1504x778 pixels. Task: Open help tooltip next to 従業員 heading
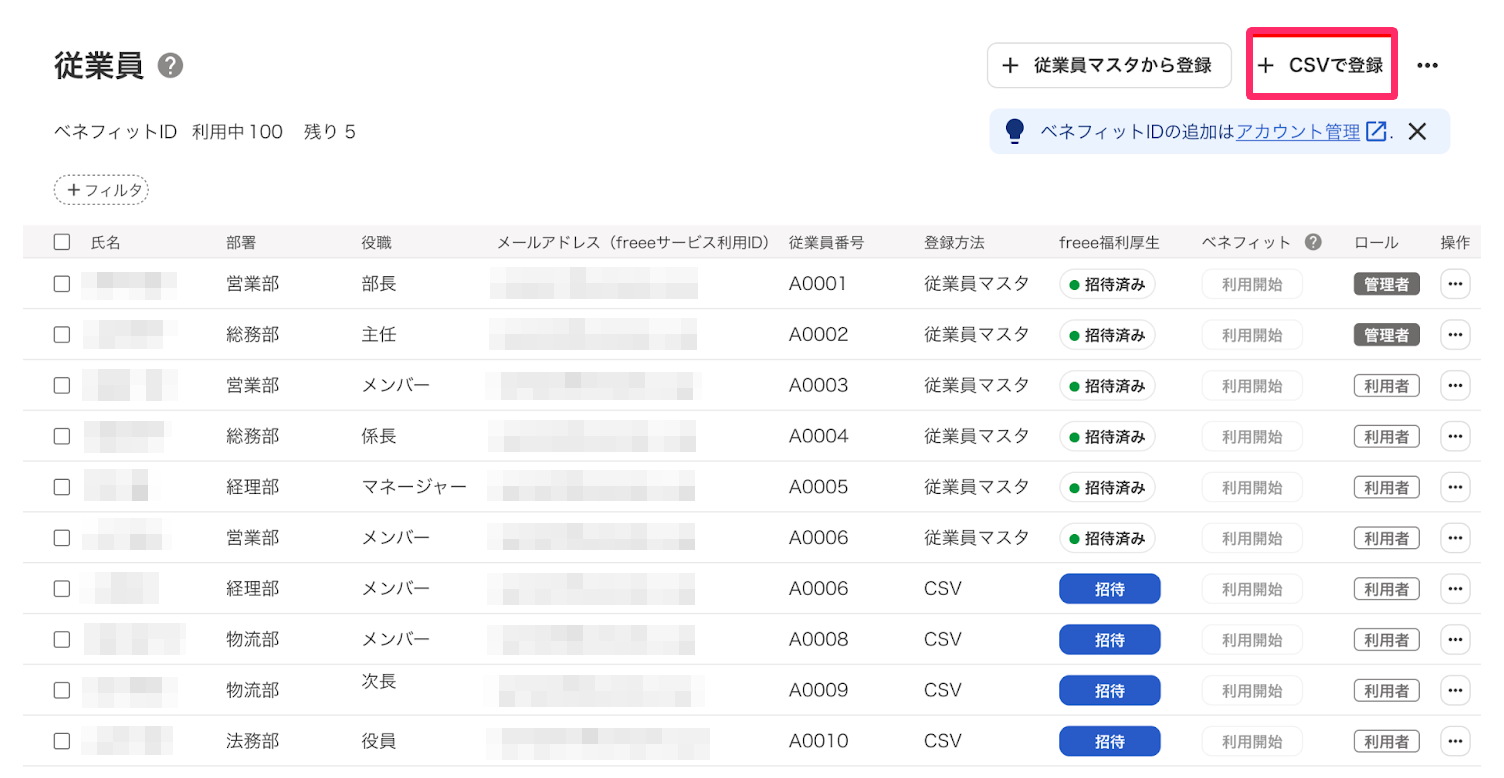coord(170,65)
